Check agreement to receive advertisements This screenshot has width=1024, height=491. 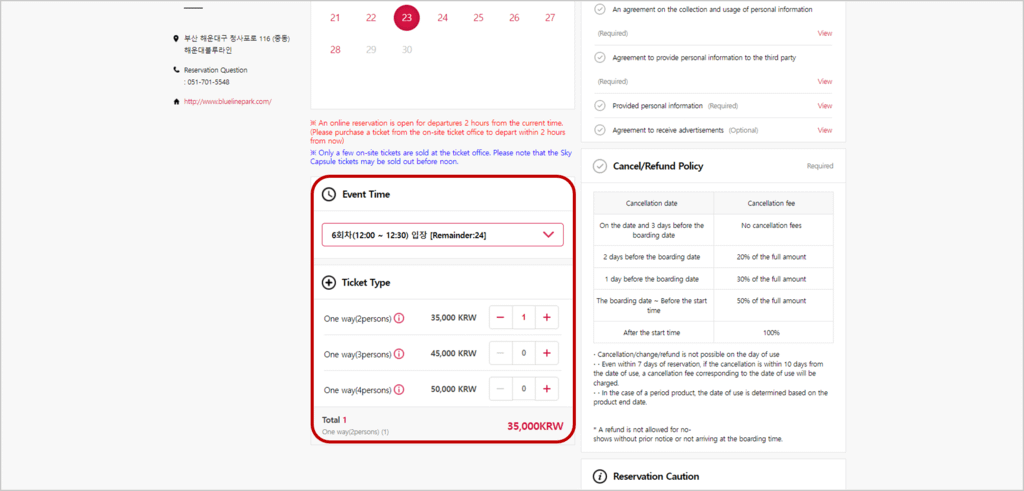point(600,130)
